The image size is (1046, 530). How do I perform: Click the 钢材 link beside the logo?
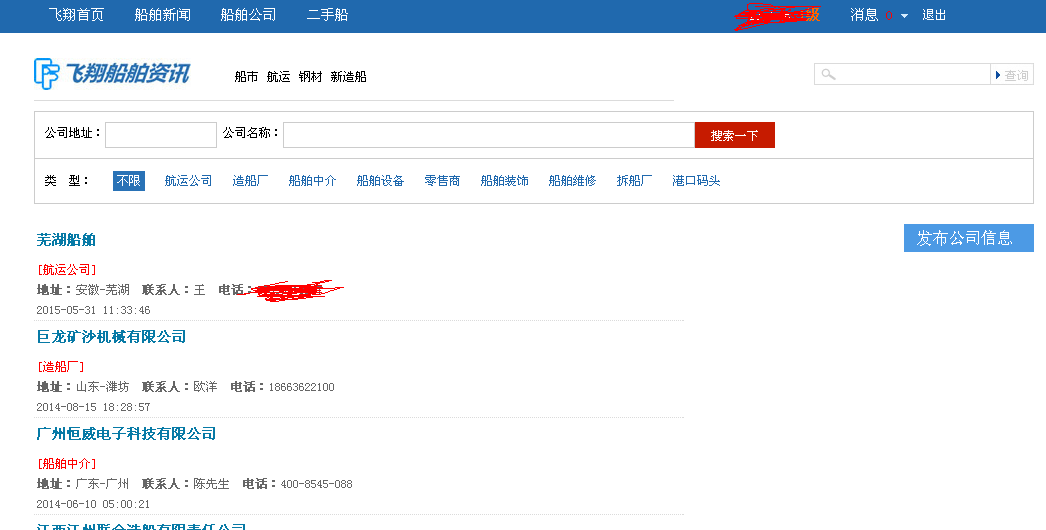(x=310, y=77)
